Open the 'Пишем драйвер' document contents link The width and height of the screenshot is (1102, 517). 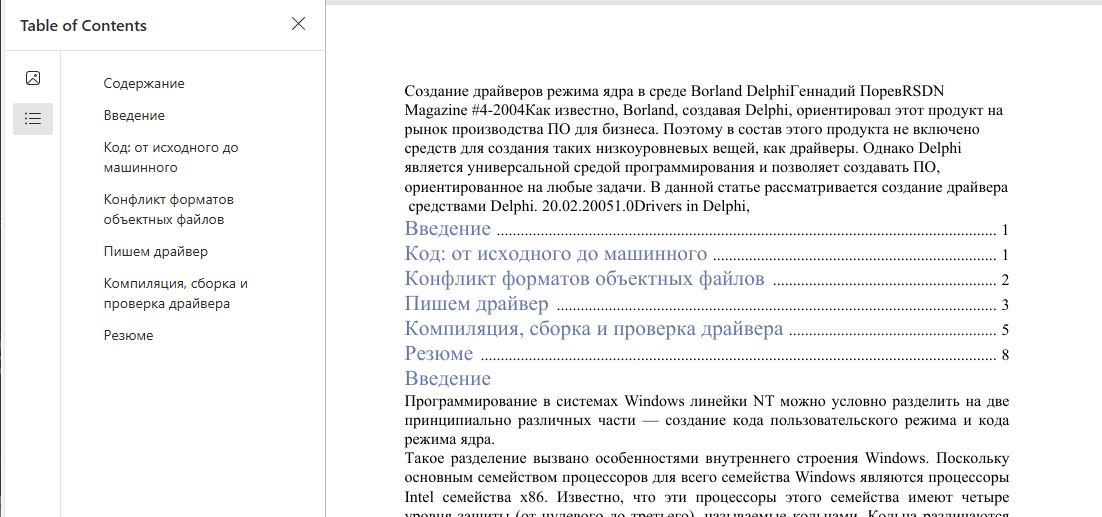click(476, 304)
